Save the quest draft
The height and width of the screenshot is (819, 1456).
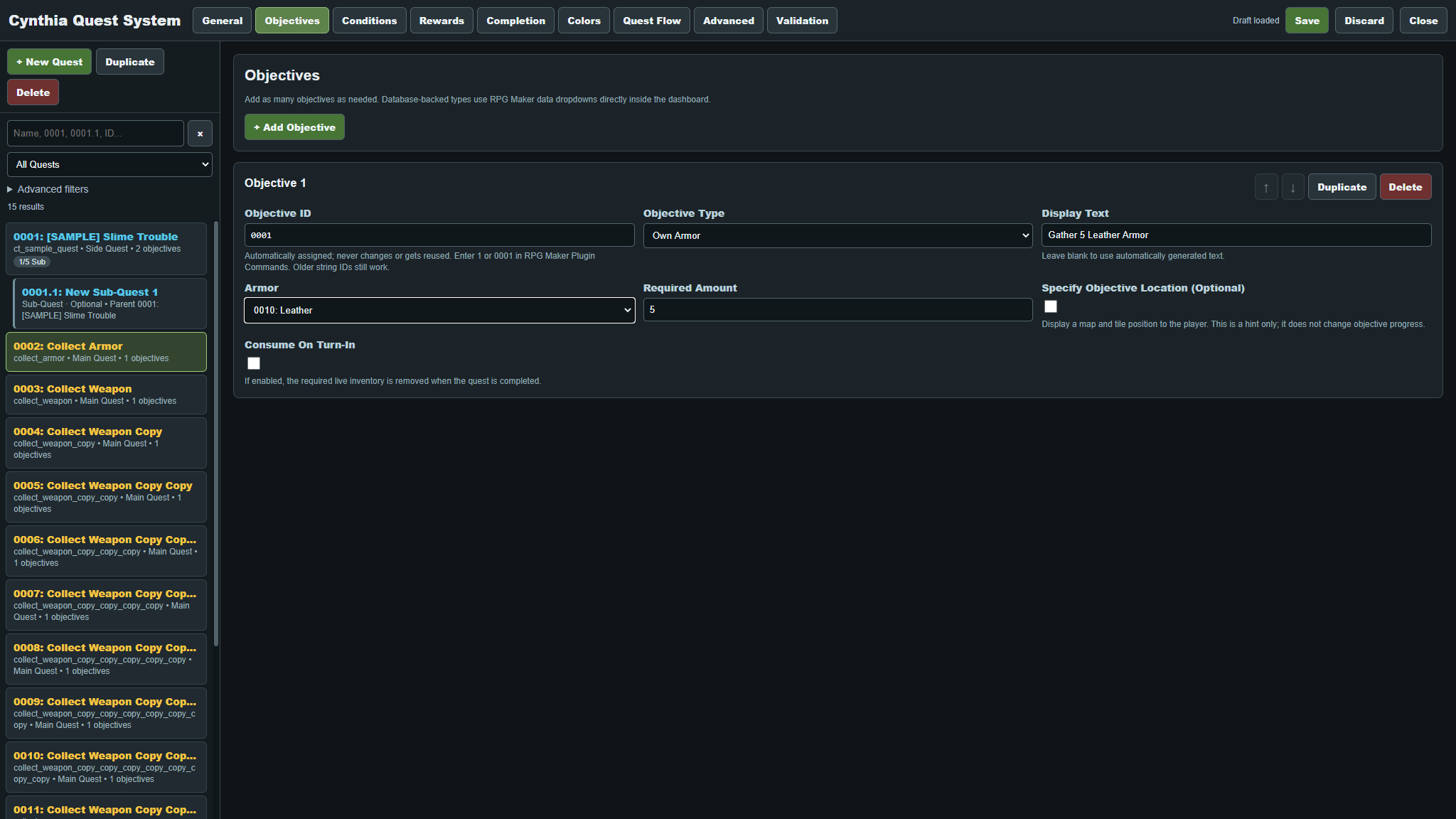tap(1307, 21)
